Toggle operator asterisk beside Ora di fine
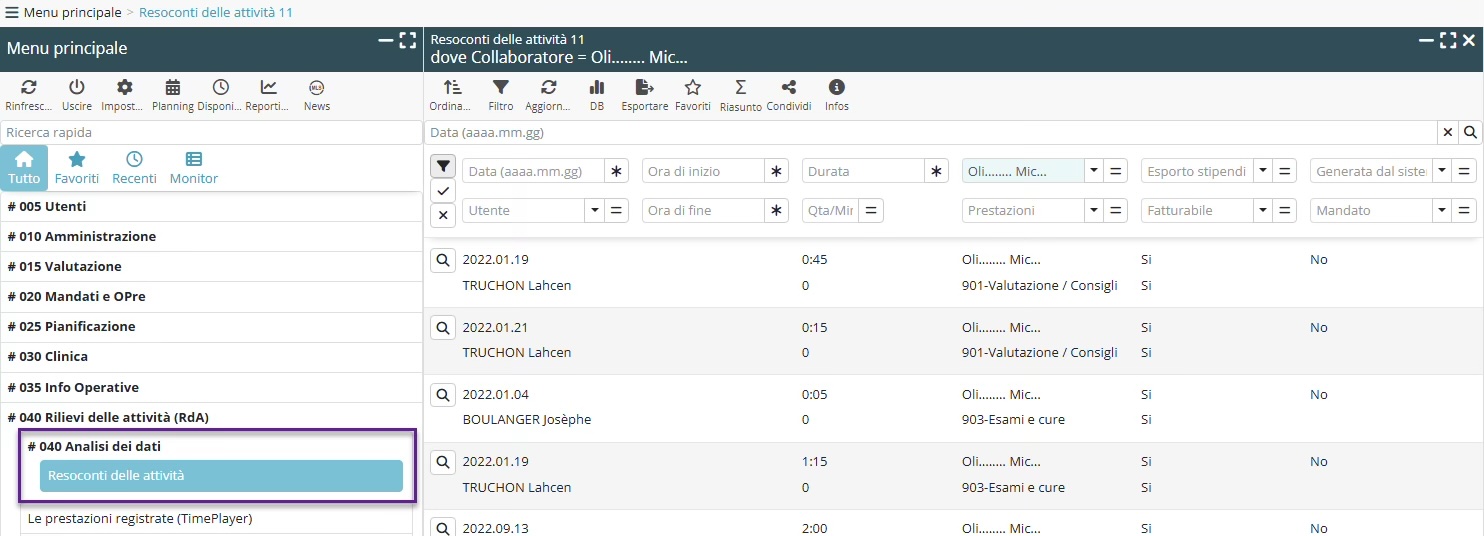 pyautogui.click(x=777, y=211)
